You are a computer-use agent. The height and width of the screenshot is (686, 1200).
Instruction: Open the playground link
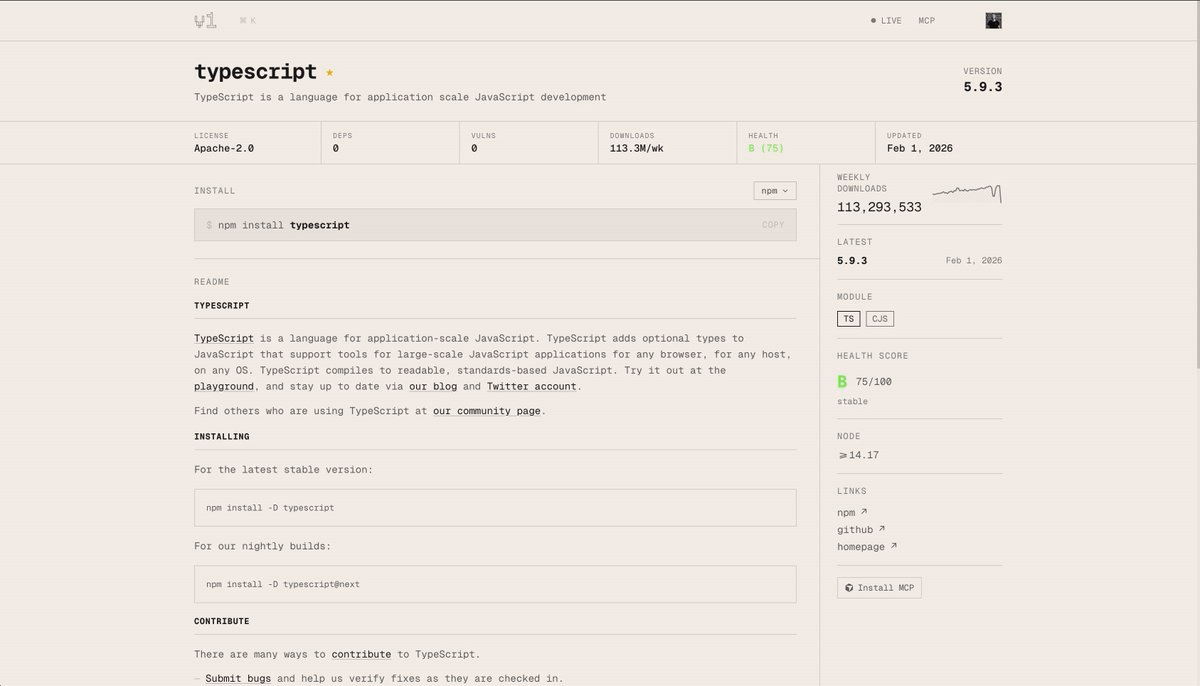point(224,386)
